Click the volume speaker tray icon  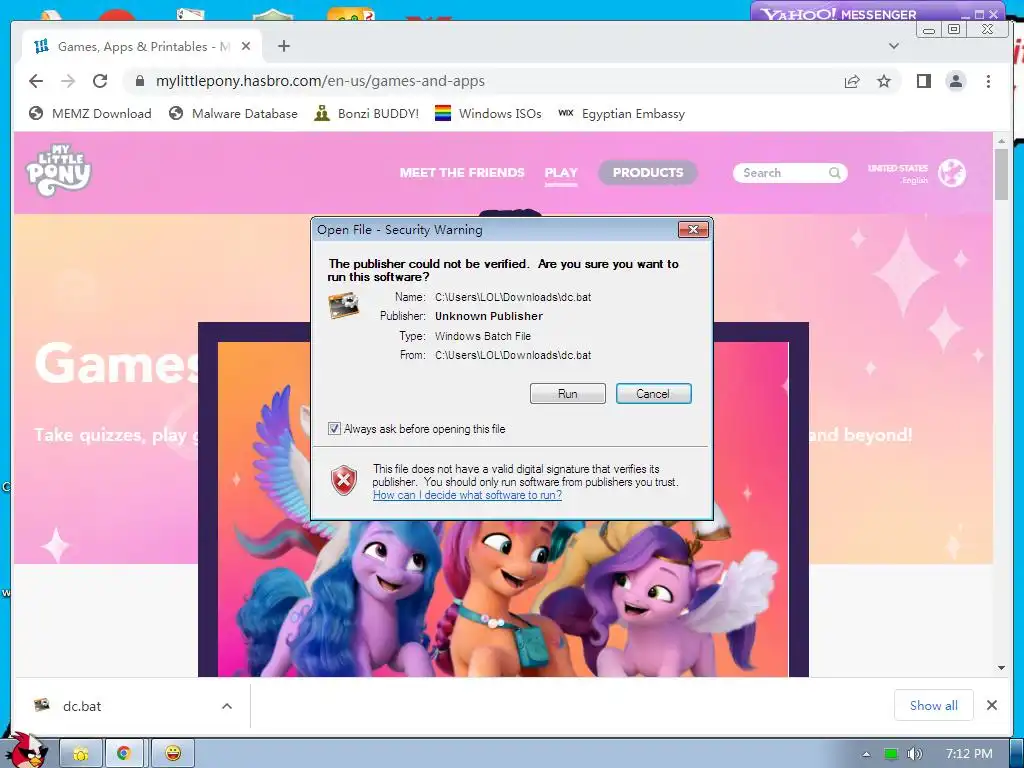915,754
